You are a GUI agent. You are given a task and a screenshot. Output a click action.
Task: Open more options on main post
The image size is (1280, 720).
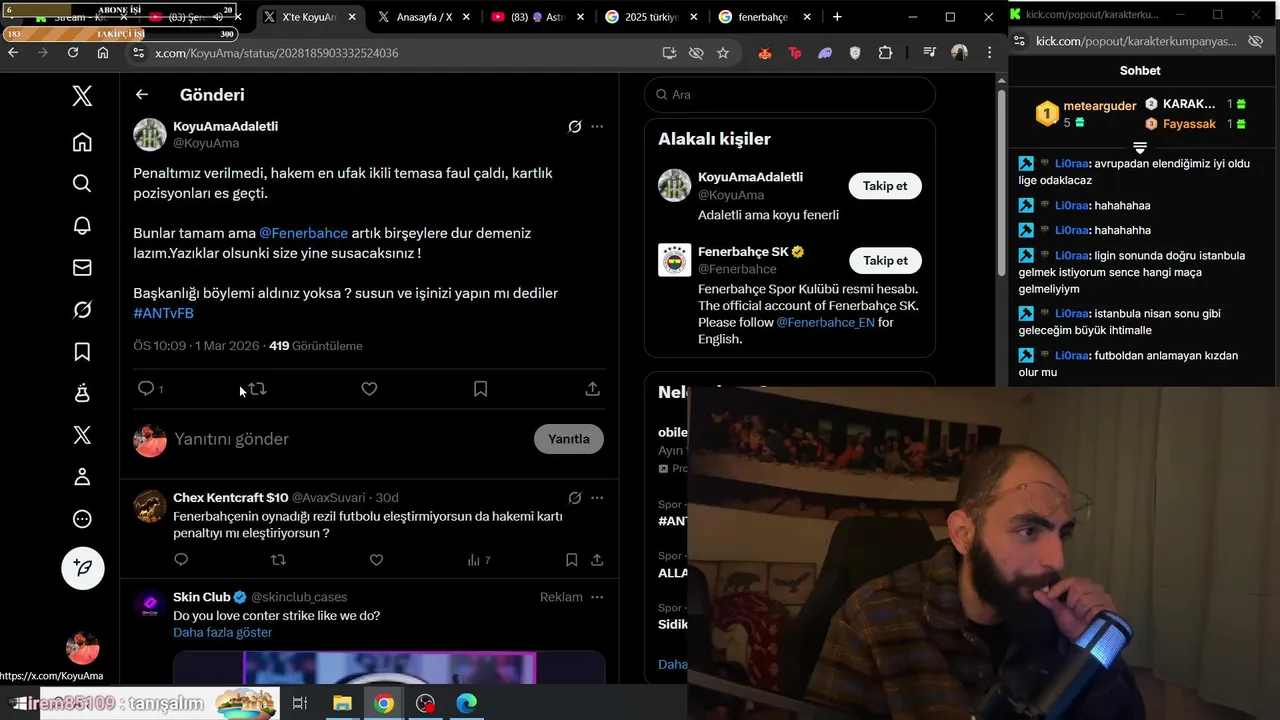point(597,127)
